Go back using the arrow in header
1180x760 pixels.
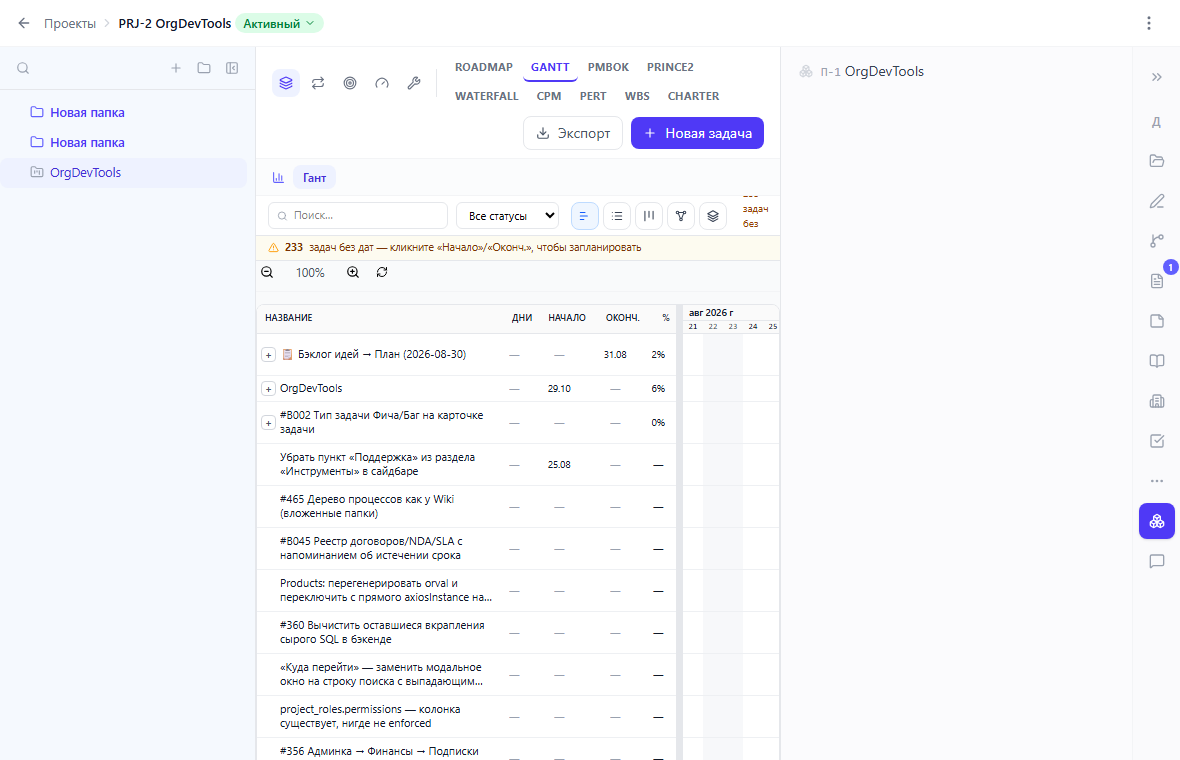pos(24,23)
